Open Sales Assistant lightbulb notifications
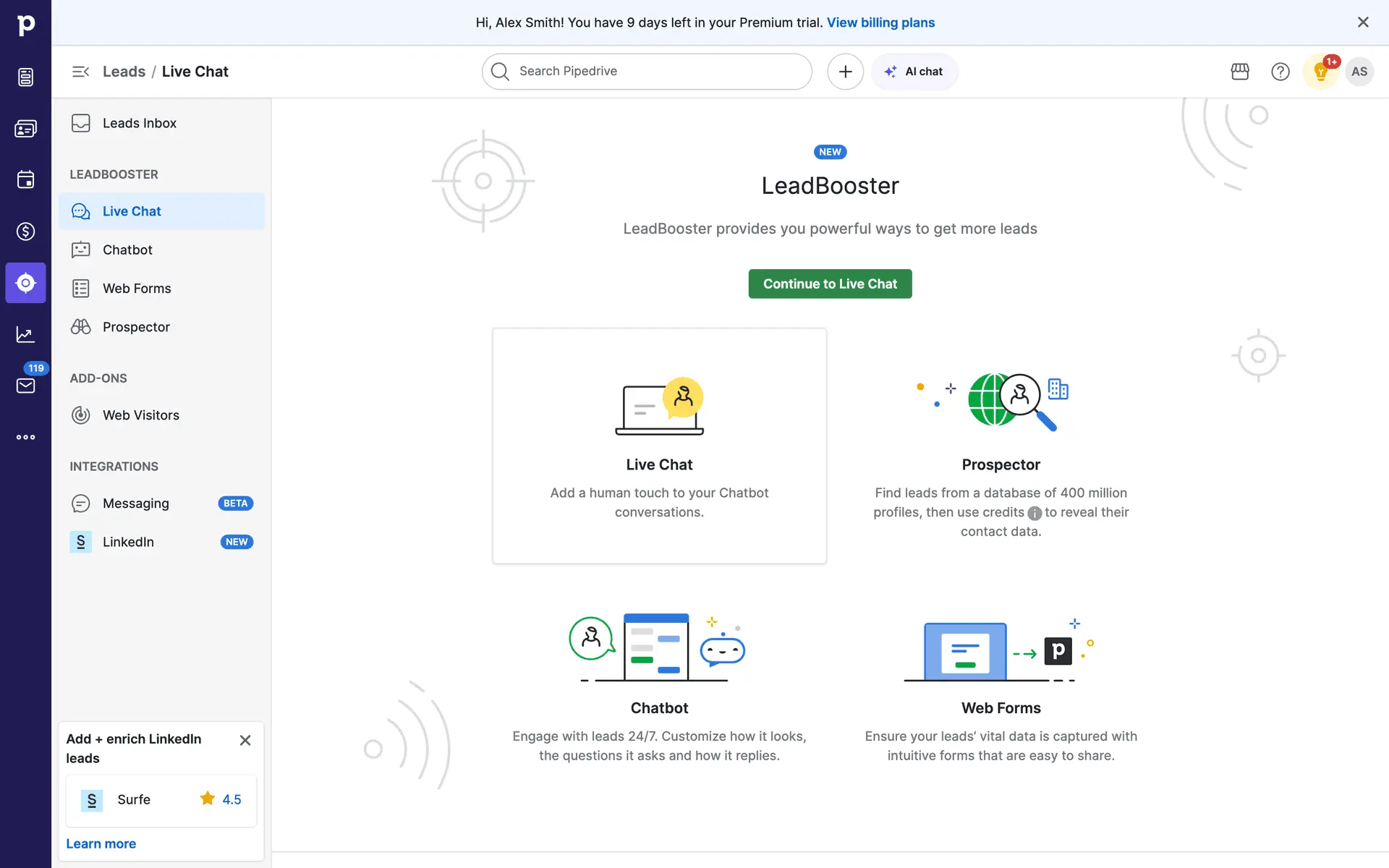Viewport: 1389px width, 868px height. [1321, 72]
